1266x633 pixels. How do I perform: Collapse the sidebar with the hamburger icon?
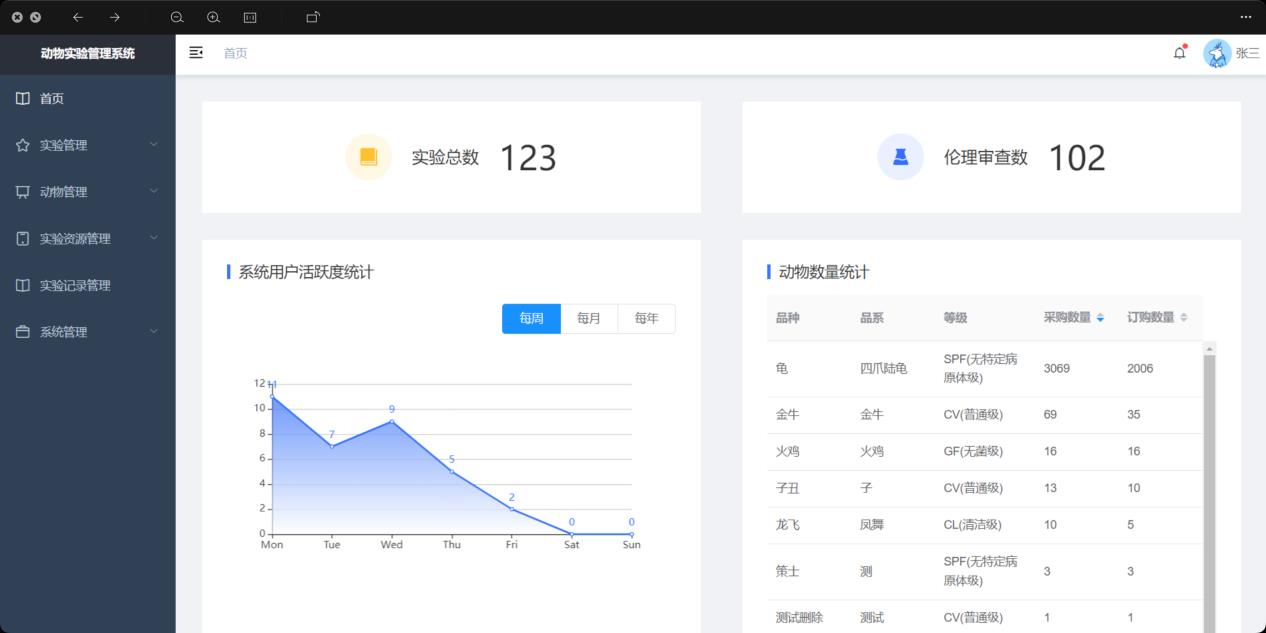(197, 53)
